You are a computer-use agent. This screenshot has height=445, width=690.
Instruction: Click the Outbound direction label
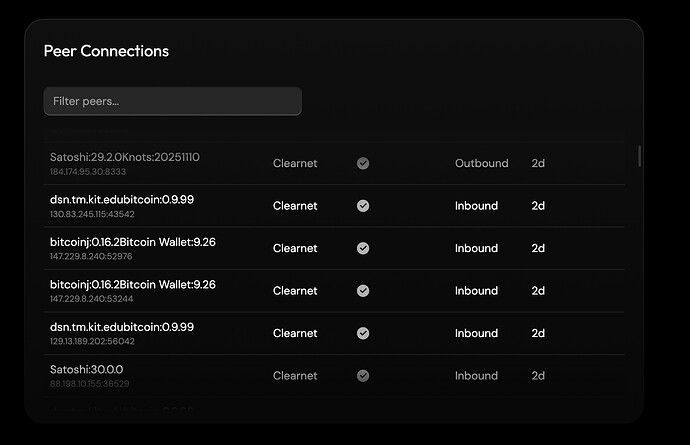(x=481, y=163)
